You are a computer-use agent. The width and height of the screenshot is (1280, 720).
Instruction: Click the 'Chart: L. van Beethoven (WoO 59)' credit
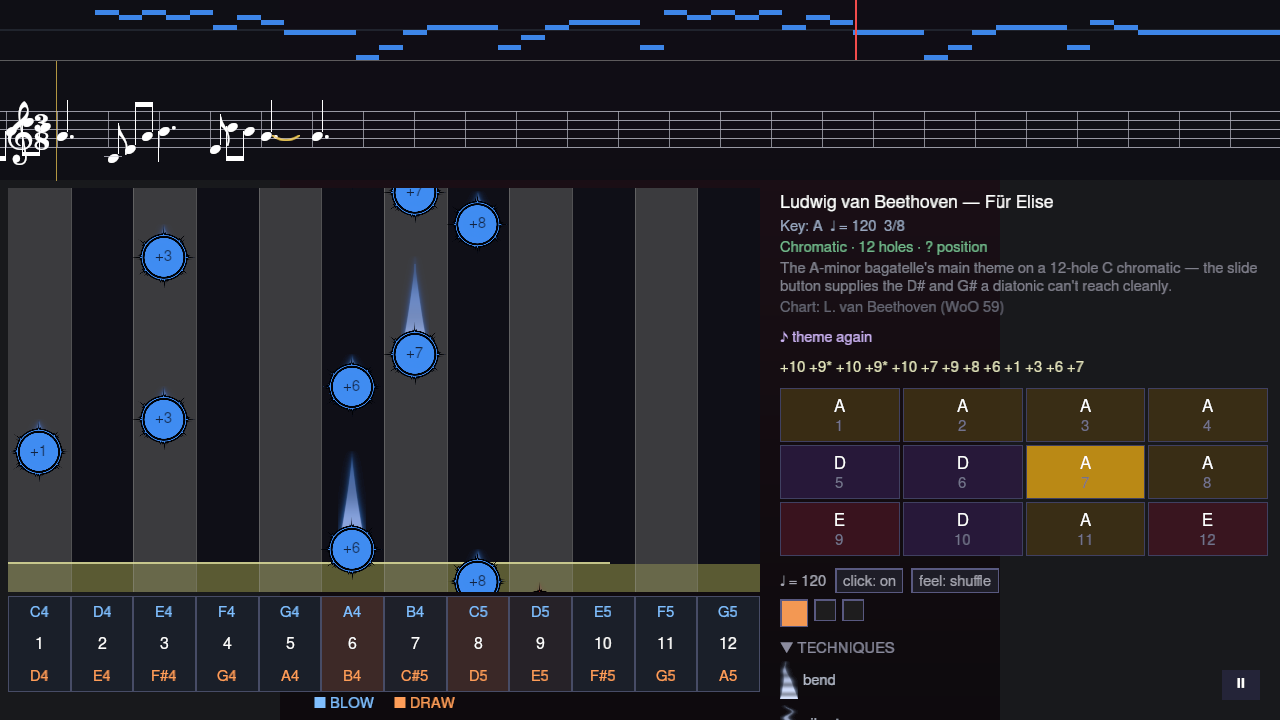(x=892, y=307)
